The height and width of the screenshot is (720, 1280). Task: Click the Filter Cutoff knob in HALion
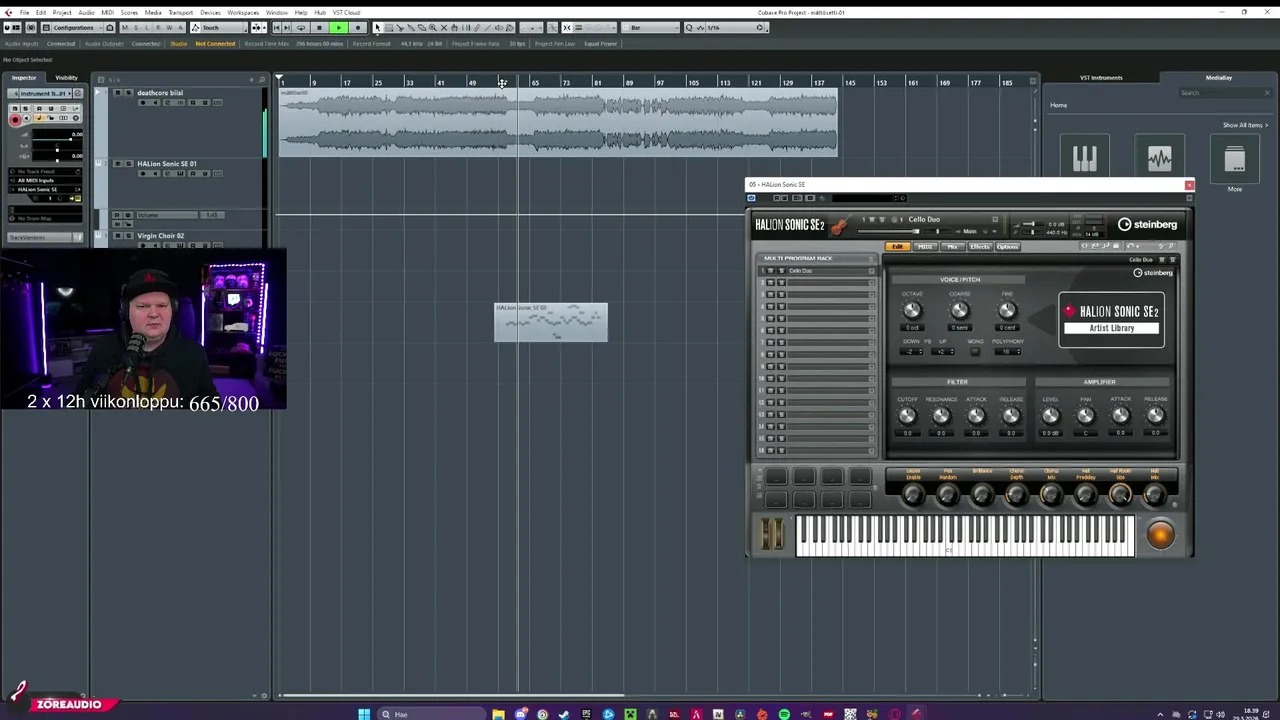click(907, 416)
